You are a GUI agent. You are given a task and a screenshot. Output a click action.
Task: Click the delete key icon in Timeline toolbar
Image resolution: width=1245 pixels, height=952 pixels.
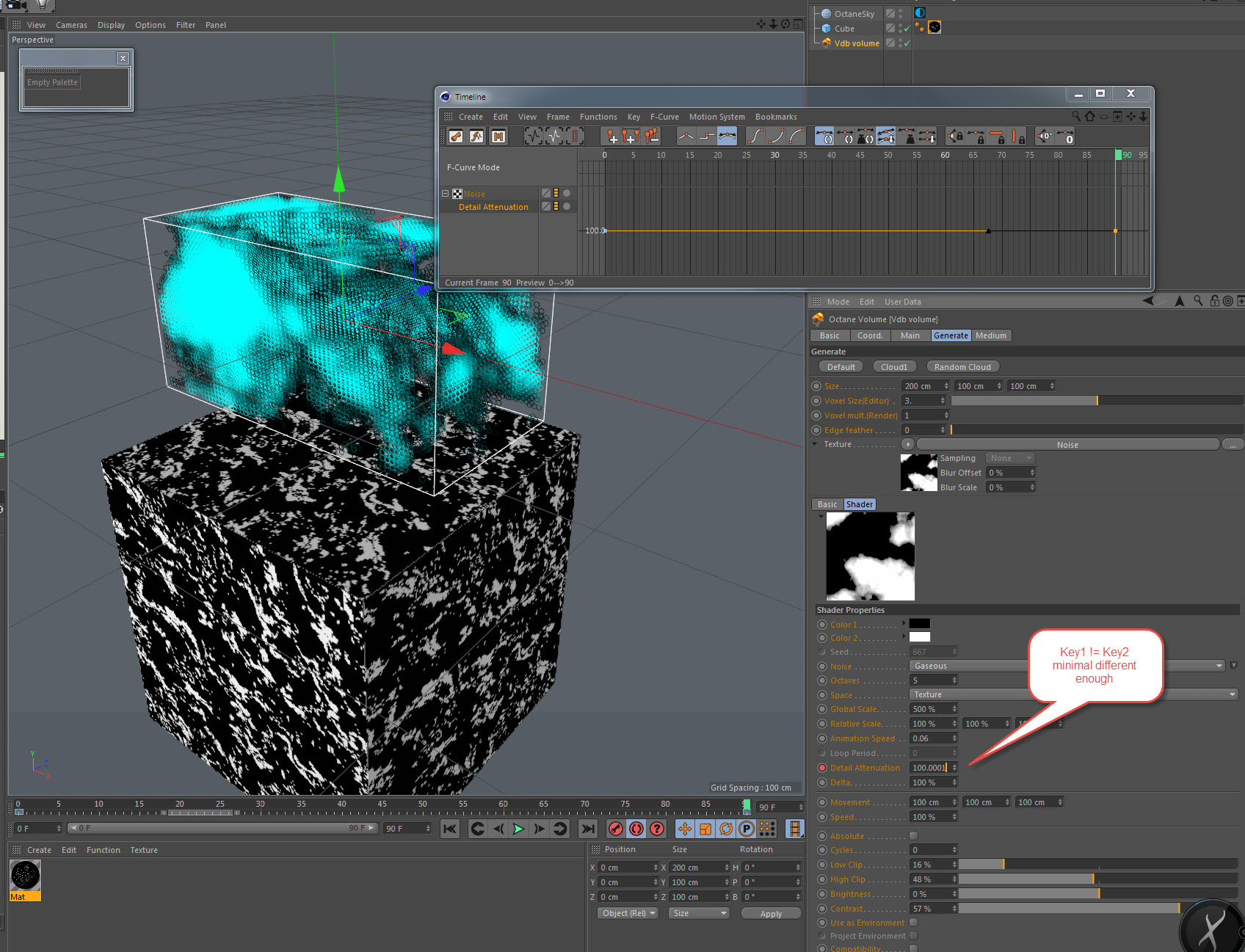[651, 136]
